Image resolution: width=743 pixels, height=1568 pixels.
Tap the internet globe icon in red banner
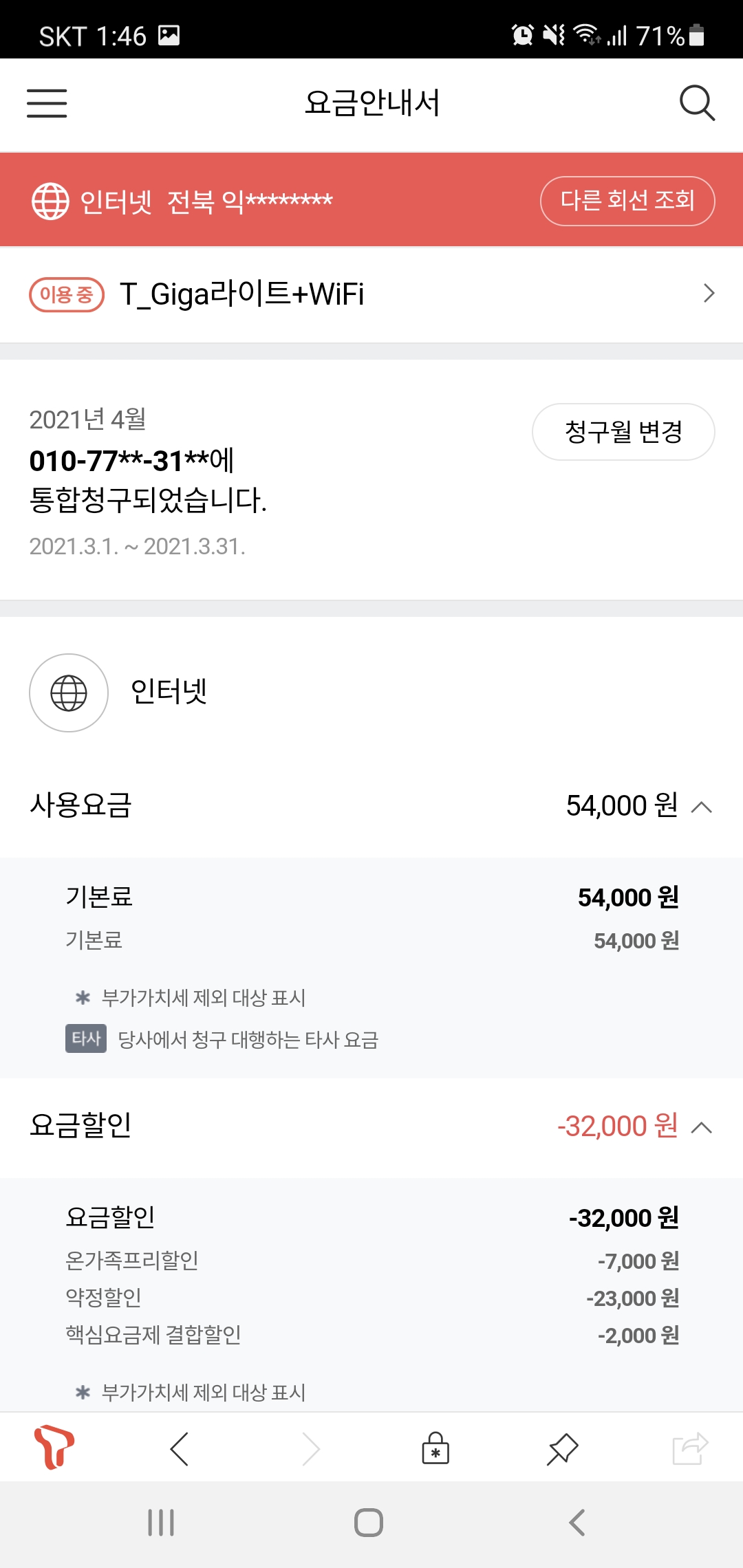click(50, 201)
